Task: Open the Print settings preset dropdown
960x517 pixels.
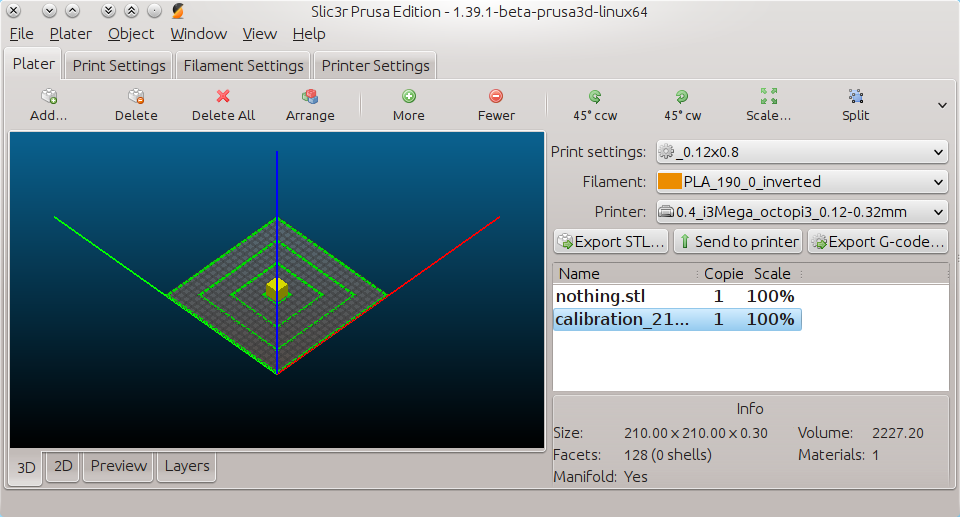Action: [x=802, y=152]
